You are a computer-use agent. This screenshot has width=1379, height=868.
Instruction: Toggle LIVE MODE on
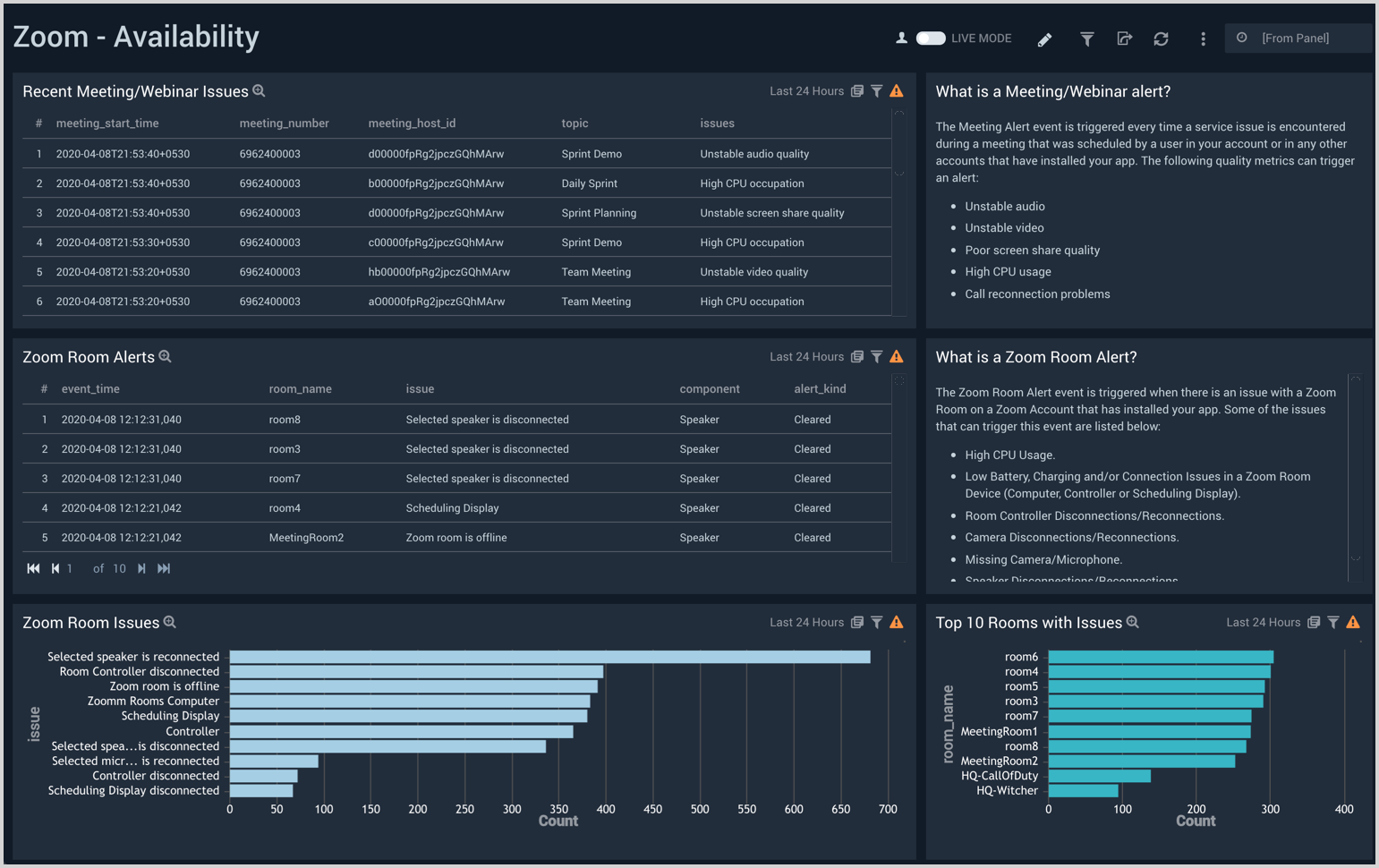coord(931,38)
